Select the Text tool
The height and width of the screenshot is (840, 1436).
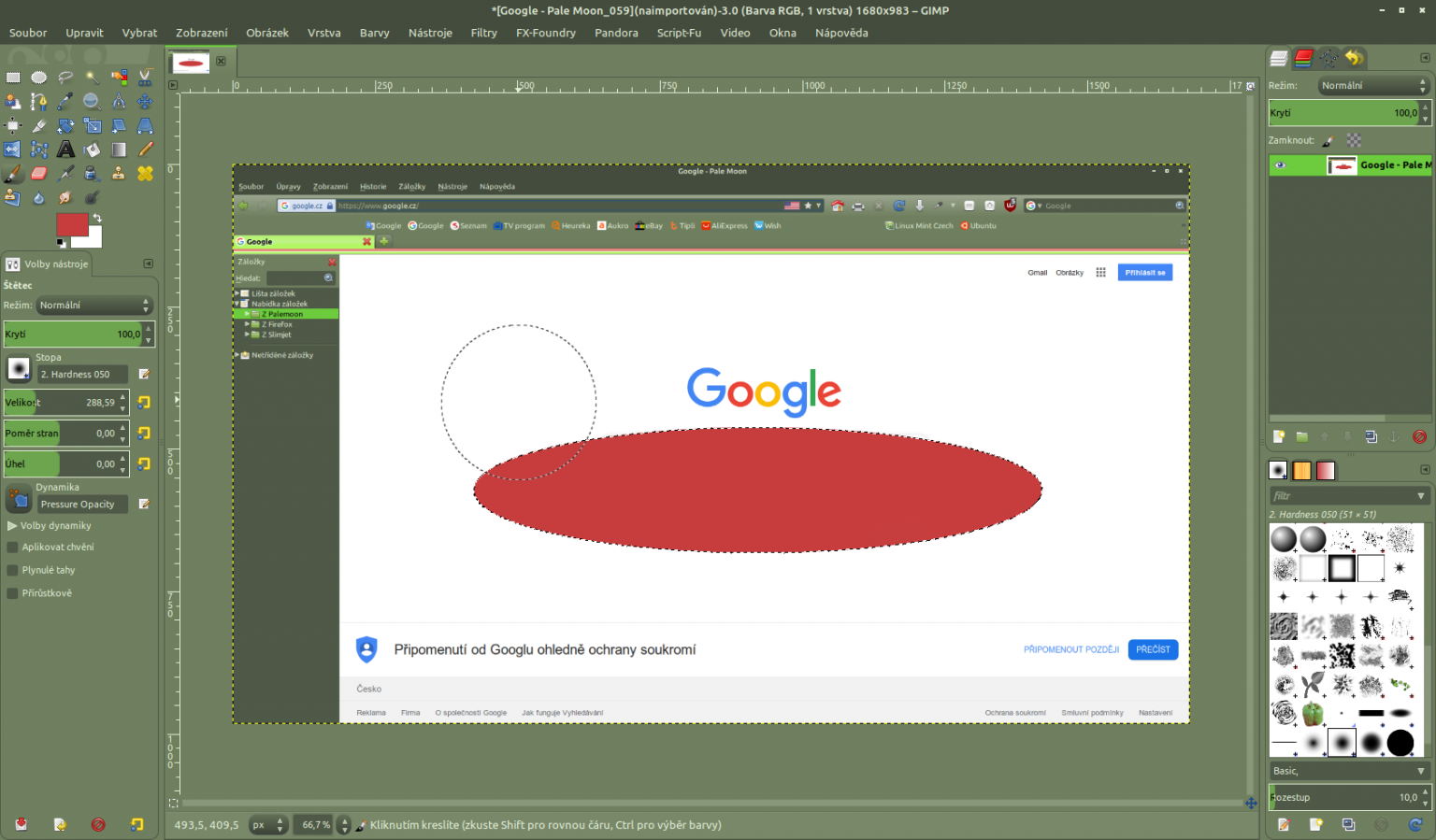tap(65, 149)
